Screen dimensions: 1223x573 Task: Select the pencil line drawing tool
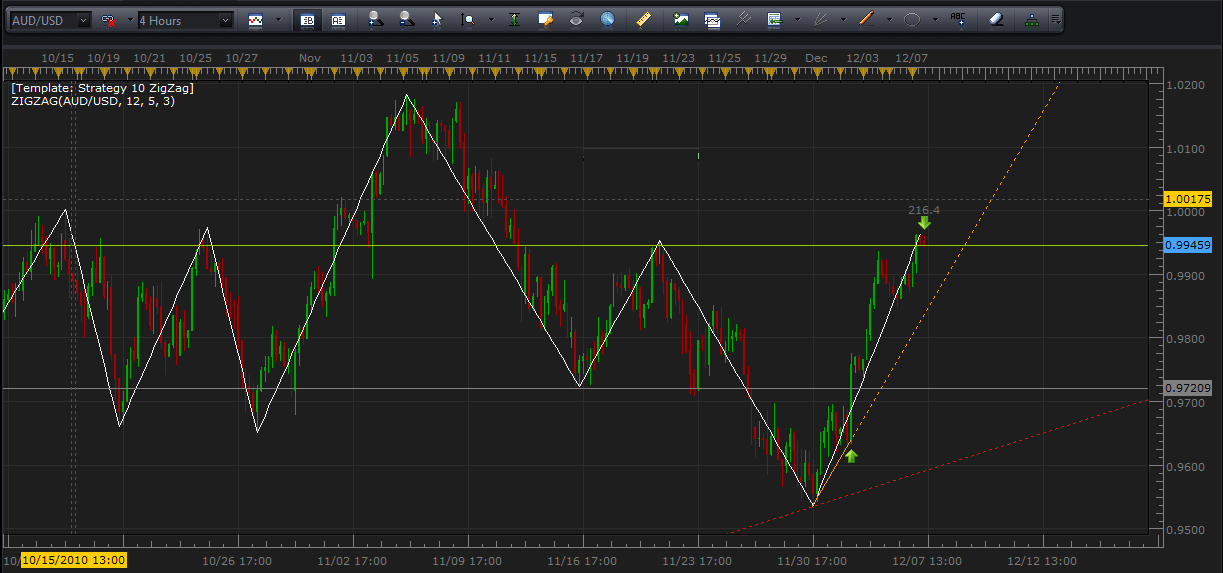(866, 19)
